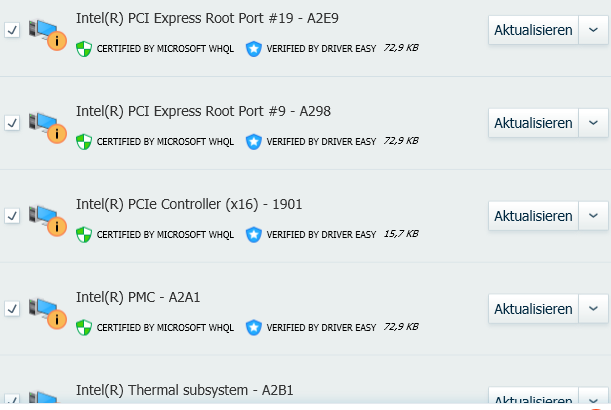
Task: Click Aktualisieren for Root Port #9 - A298
Action: (x=533, y=123)
